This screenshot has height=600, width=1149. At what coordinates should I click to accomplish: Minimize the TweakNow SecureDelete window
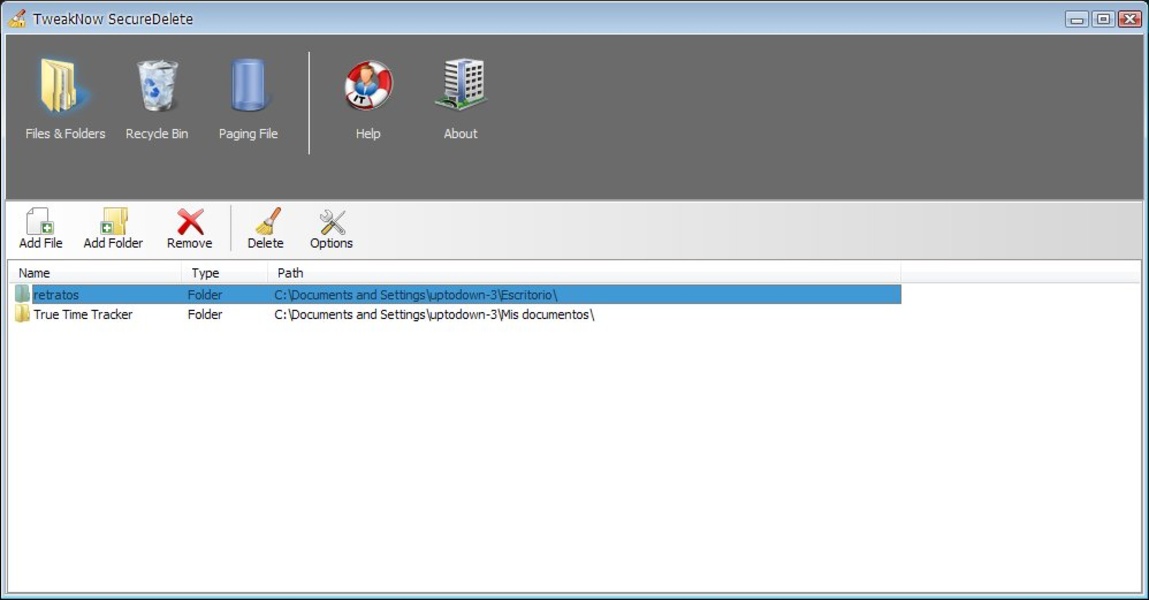(x=1076, y=19)
